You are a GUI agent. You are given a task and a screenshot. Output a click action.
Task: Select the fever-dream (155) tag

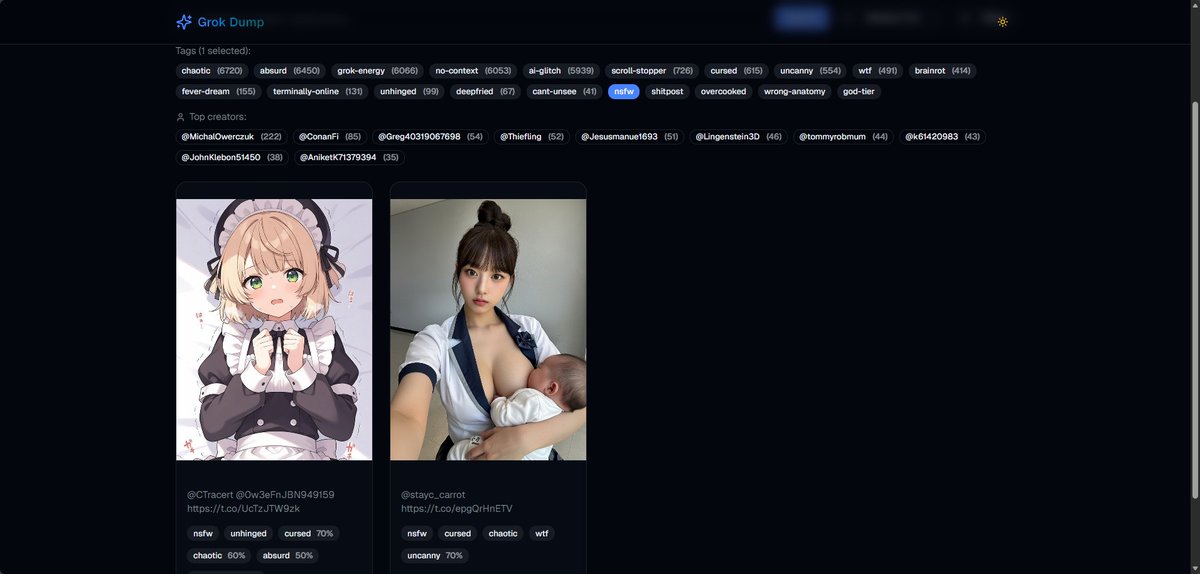219,91
